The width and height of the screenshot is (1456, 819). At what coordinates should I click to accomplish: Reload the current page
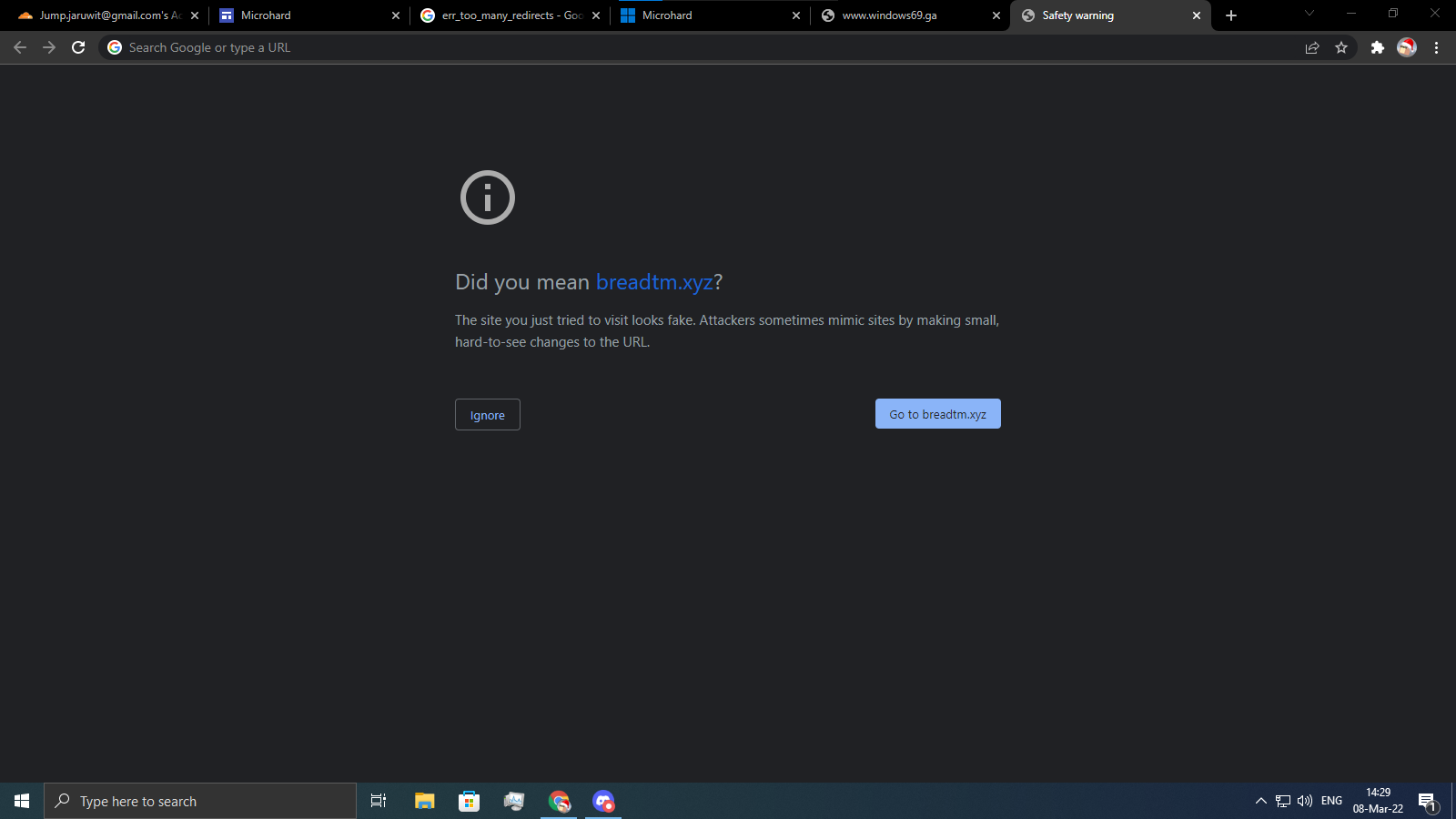click(78, 47)
